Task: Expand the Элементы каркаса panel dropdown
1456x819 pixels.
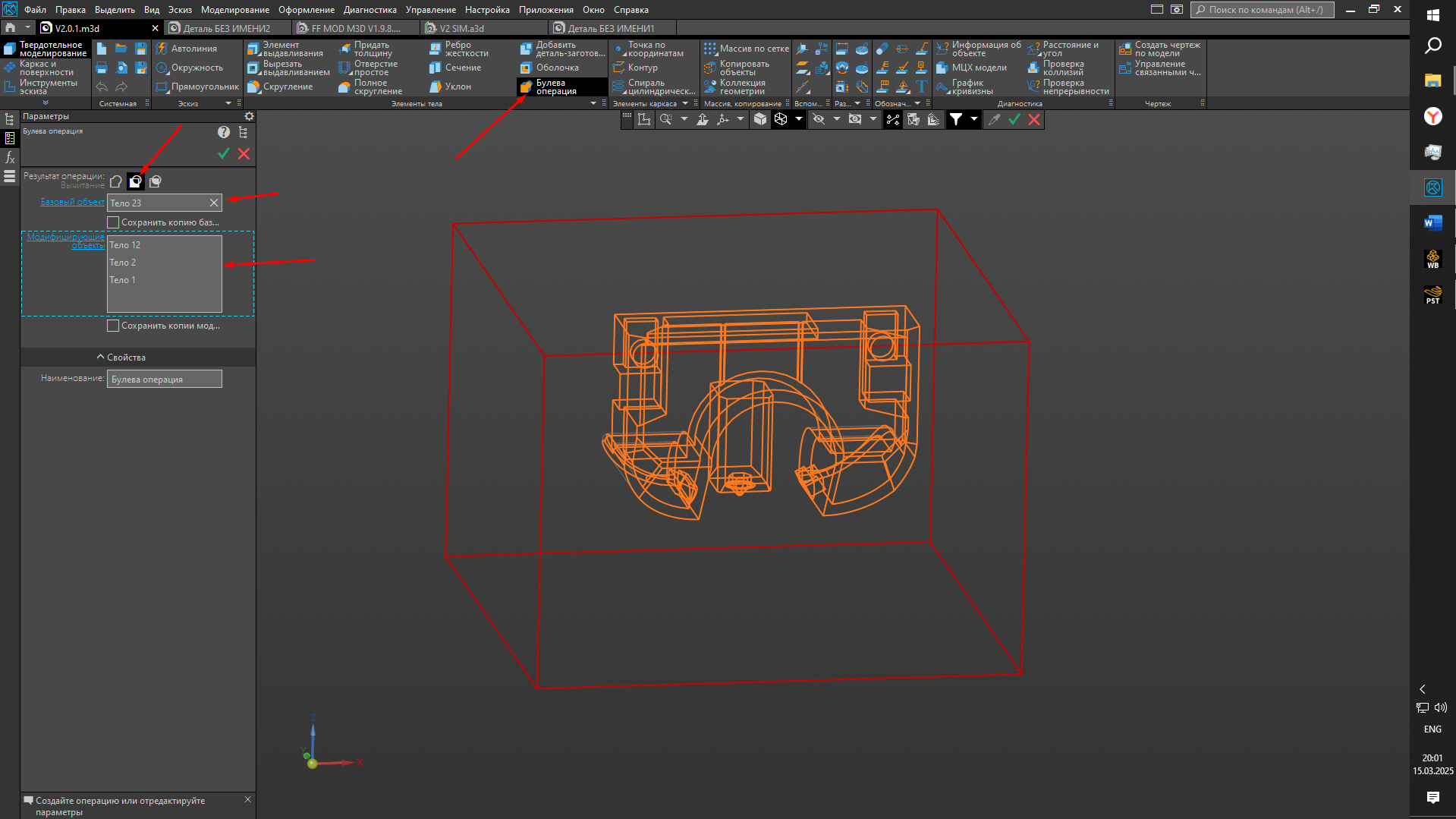Action: point(685,103)
